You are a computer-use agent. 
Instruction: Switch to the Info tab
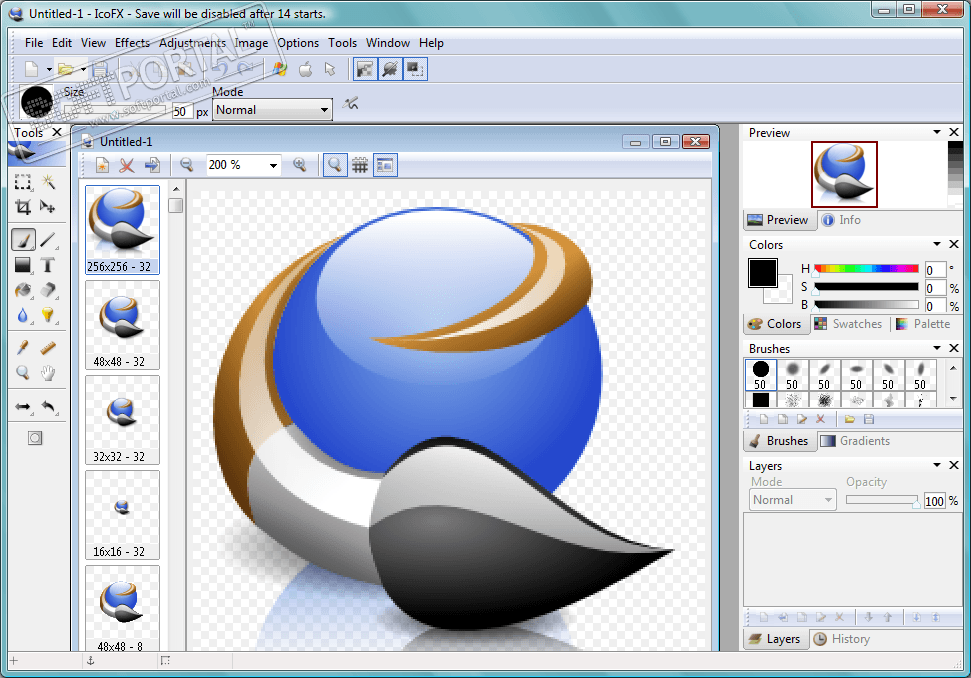[x=842, y=220]
